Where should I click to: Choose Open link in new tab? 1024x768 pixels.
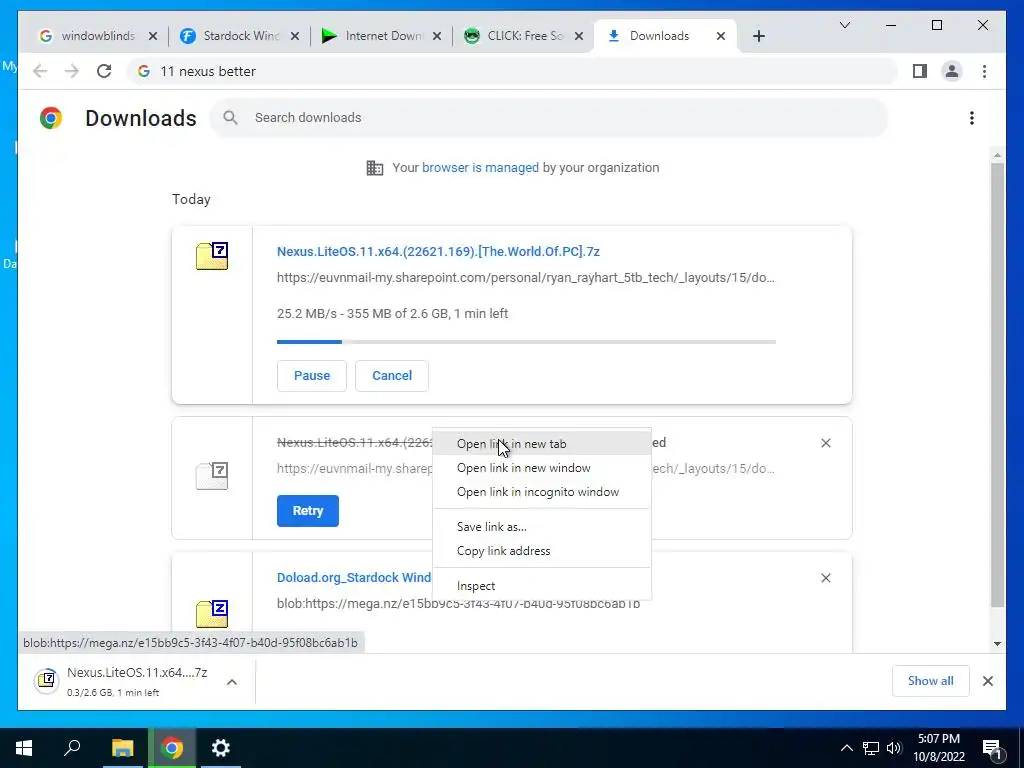[x=541, y=444]
